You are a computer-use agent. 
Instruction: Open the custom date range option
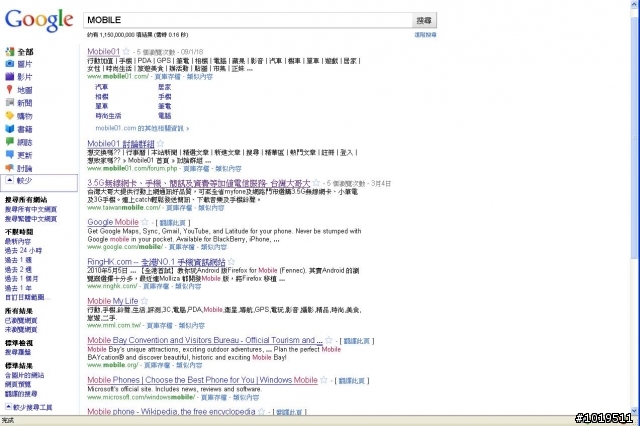coord(25,297)
